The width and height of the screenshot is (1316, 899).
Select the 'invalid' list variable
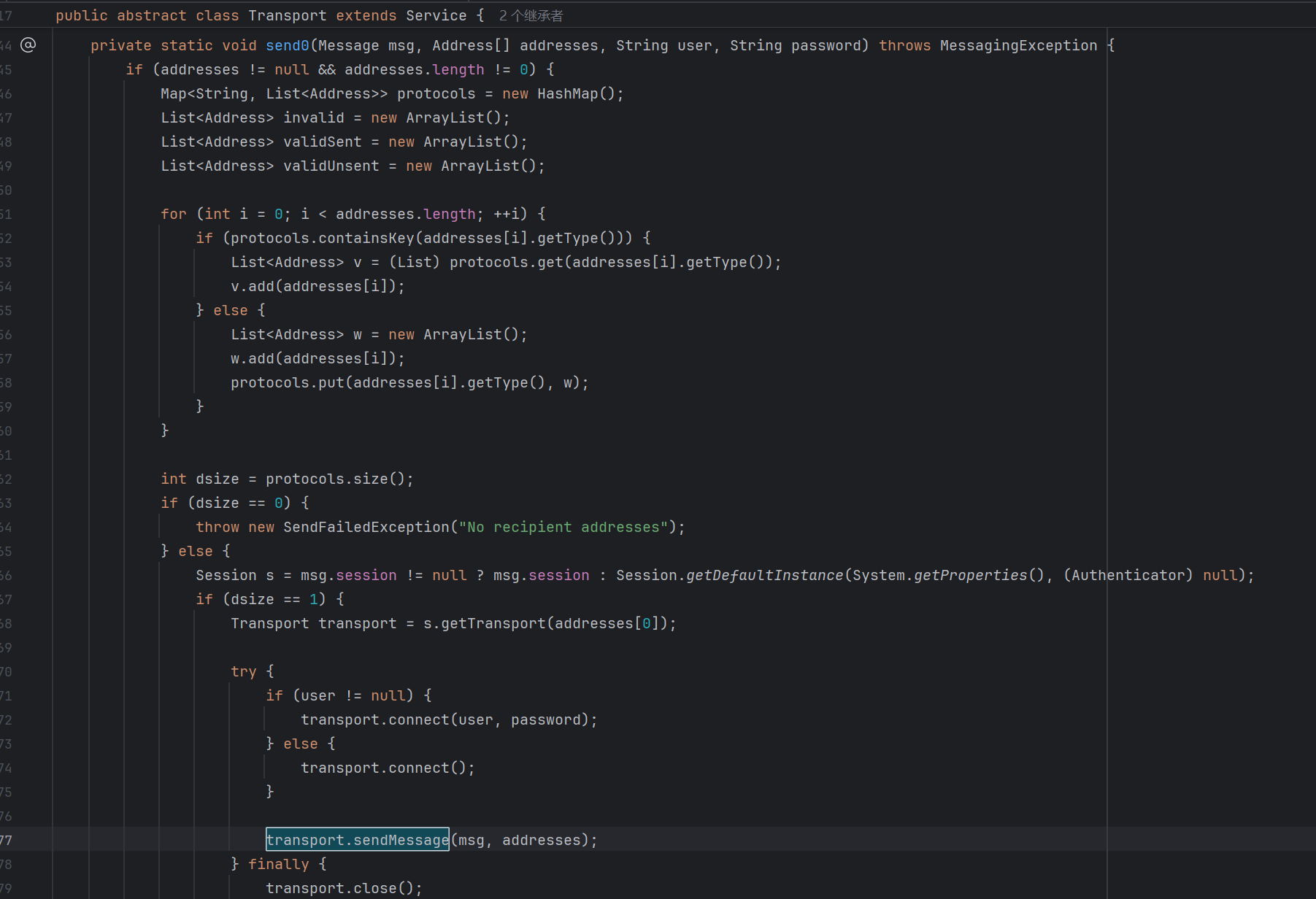314,117
